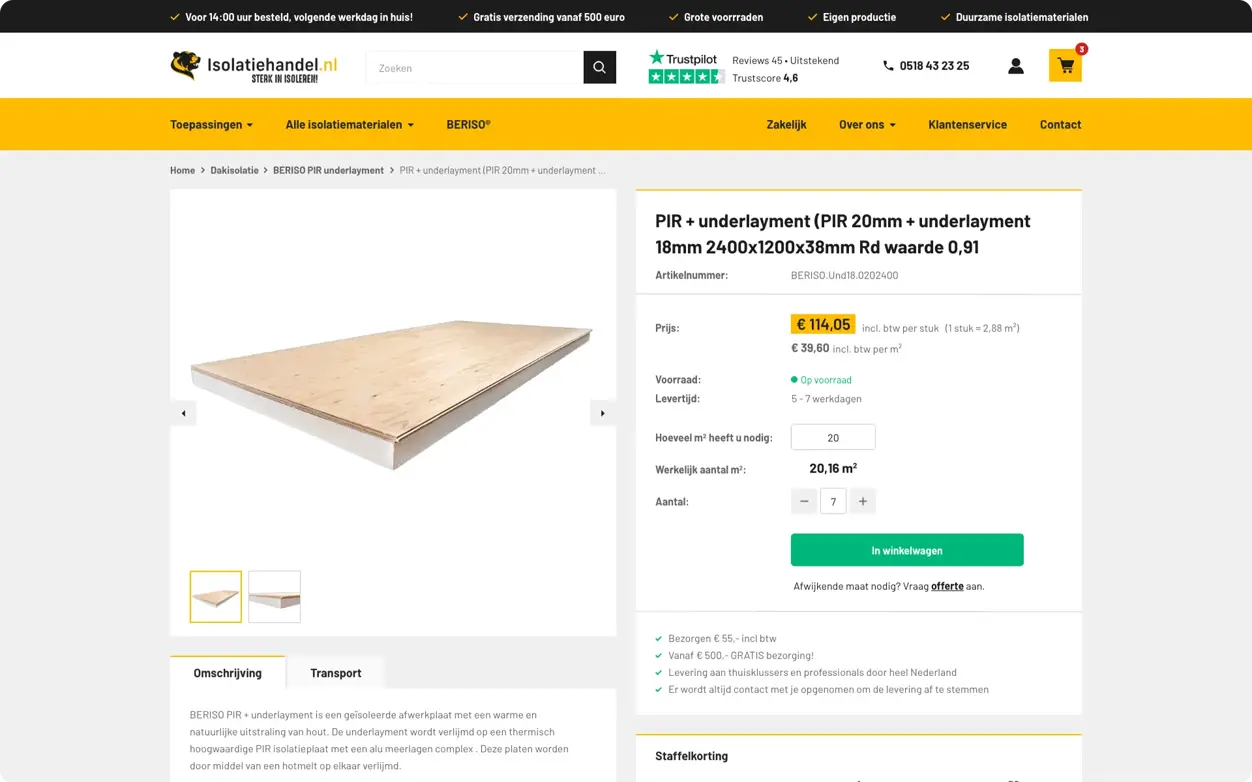
Task: Click the search magnifier icon
Action: pos(599,67)
